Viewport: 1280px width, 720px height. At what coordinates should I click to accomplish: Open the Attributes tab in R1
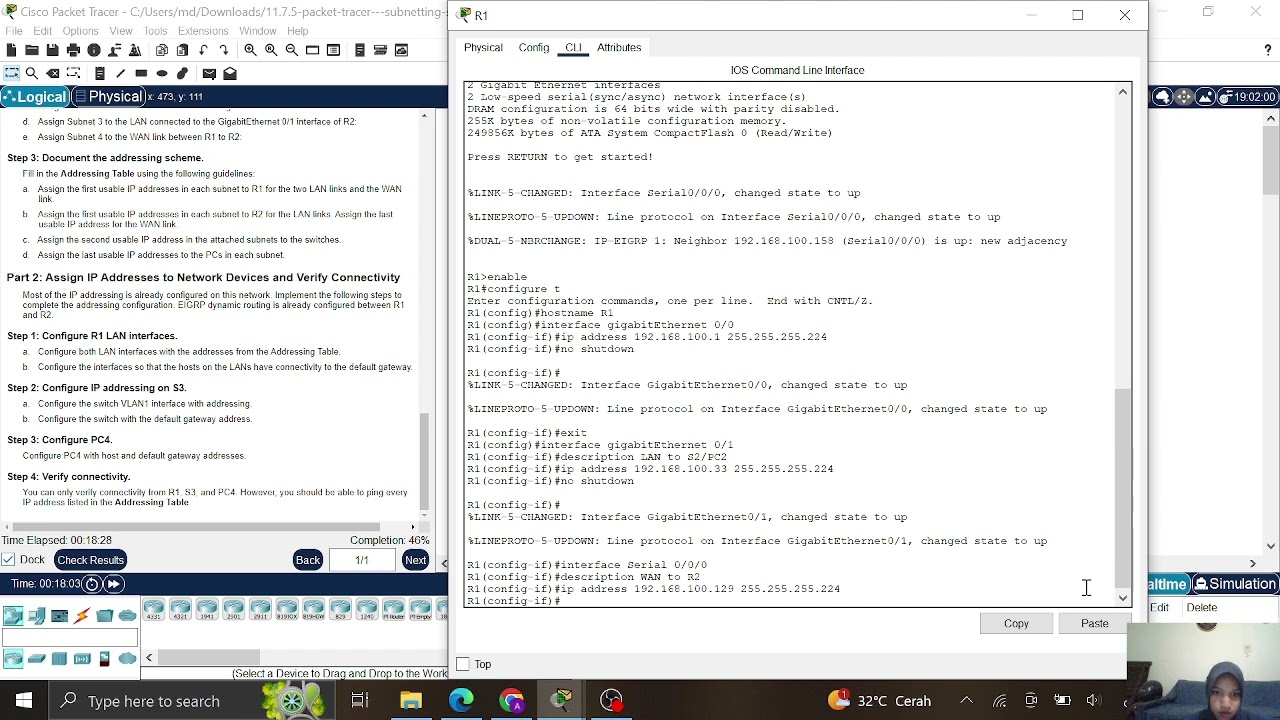619,47
